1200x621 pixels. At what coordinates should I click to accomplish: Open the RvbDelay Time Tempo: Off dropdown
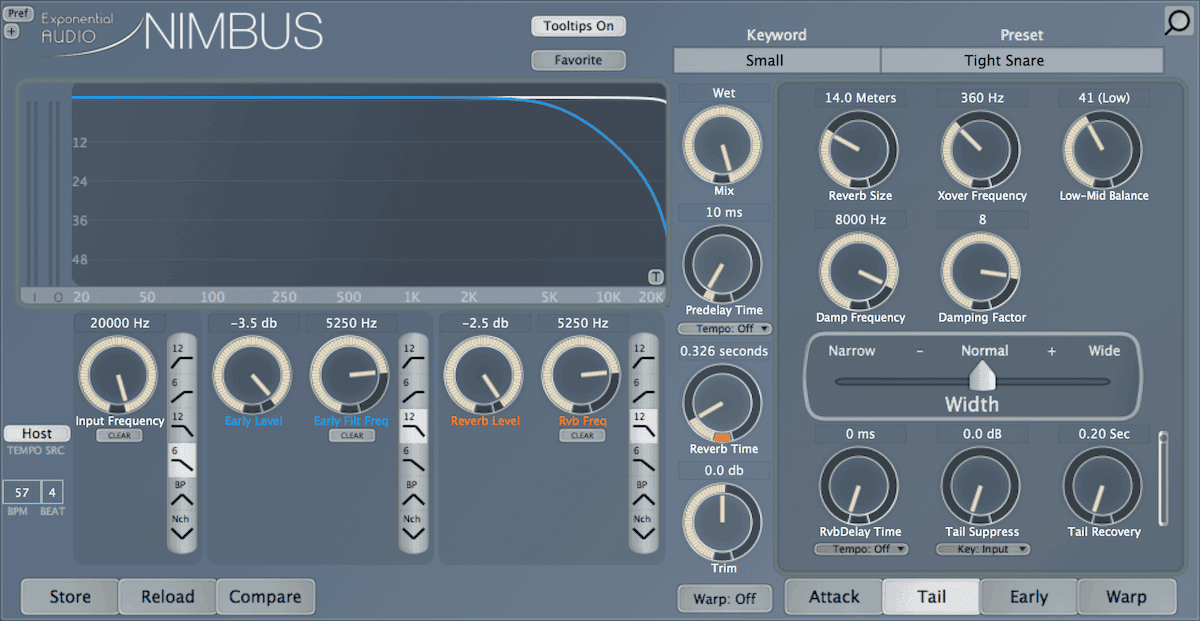click(861, 549)
